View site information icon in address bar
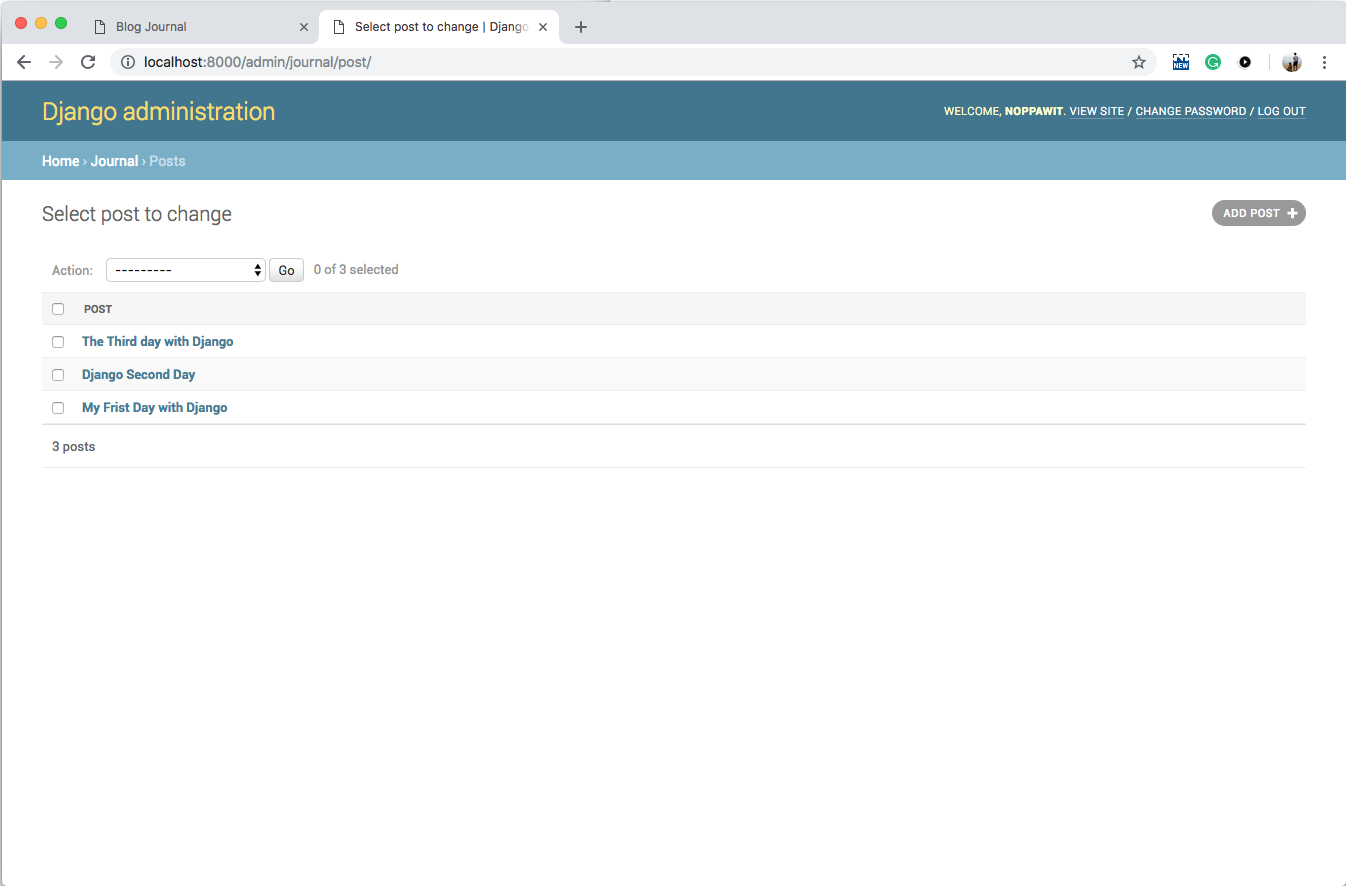Image resolution: width=1346 pixels, height=886 pixels. coord(128,62)
